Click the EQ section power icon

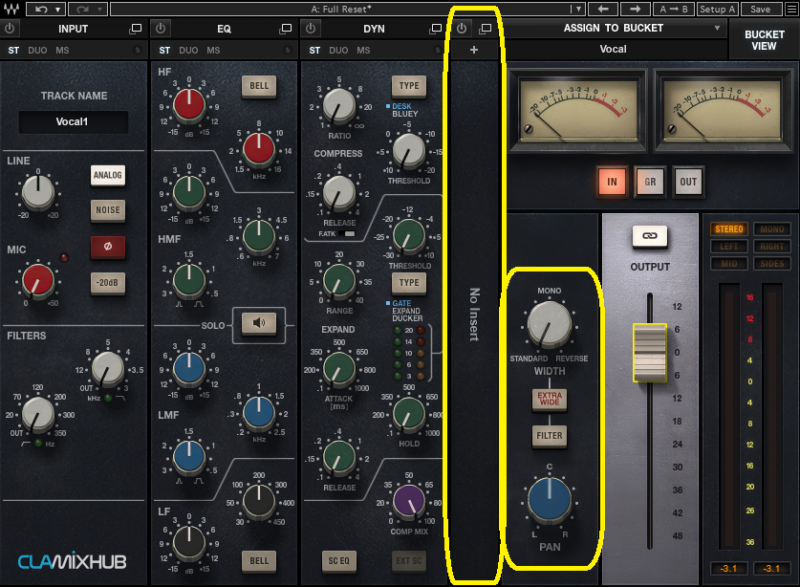162,29
